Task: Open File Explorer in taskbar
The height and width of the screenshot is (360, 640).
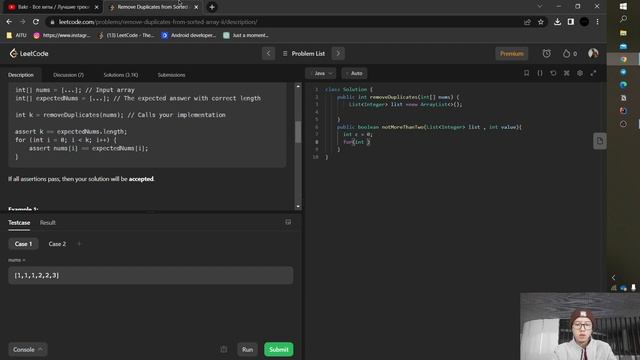Action: point(623,33)
